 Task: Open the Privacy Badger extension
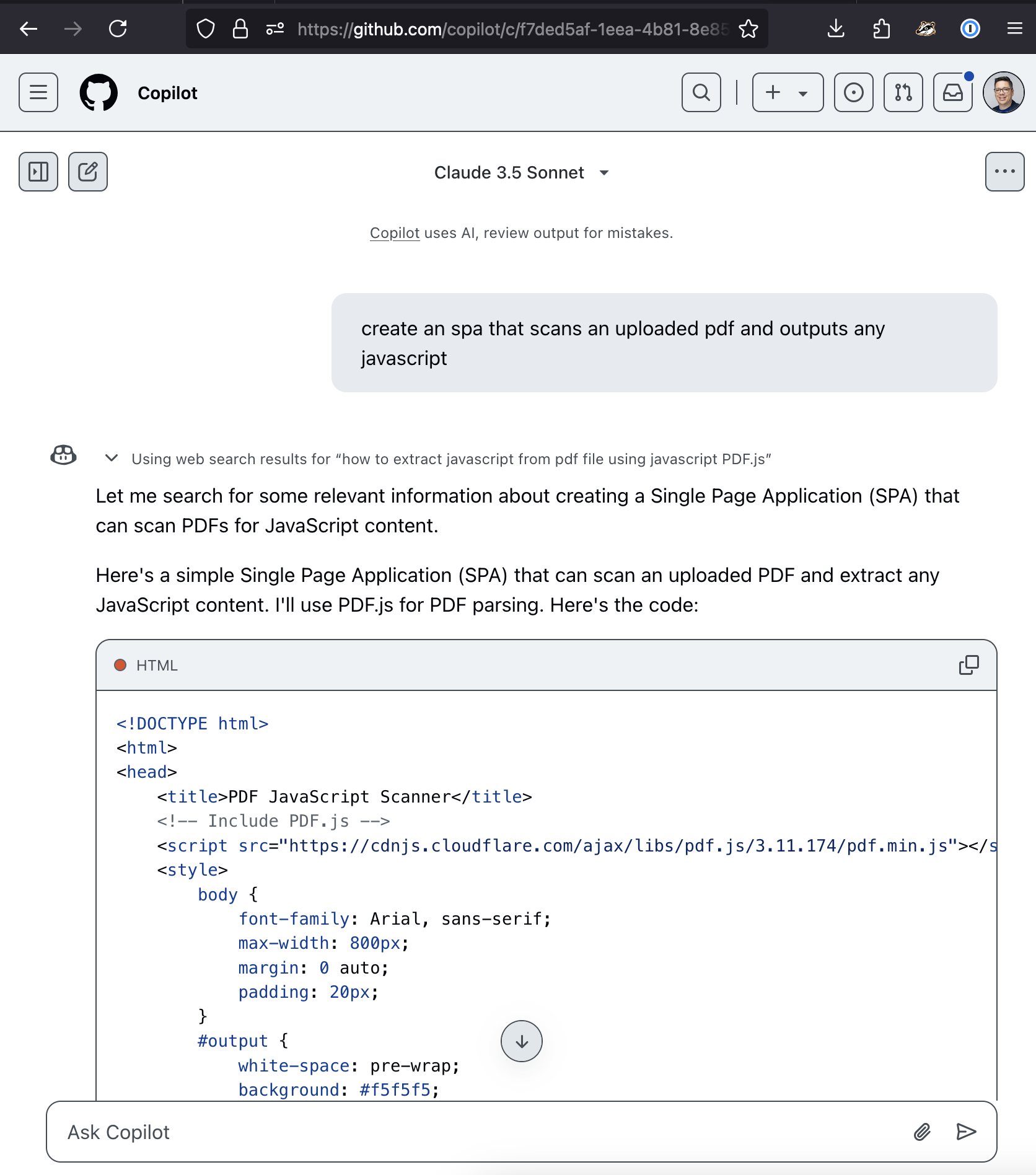926,29
